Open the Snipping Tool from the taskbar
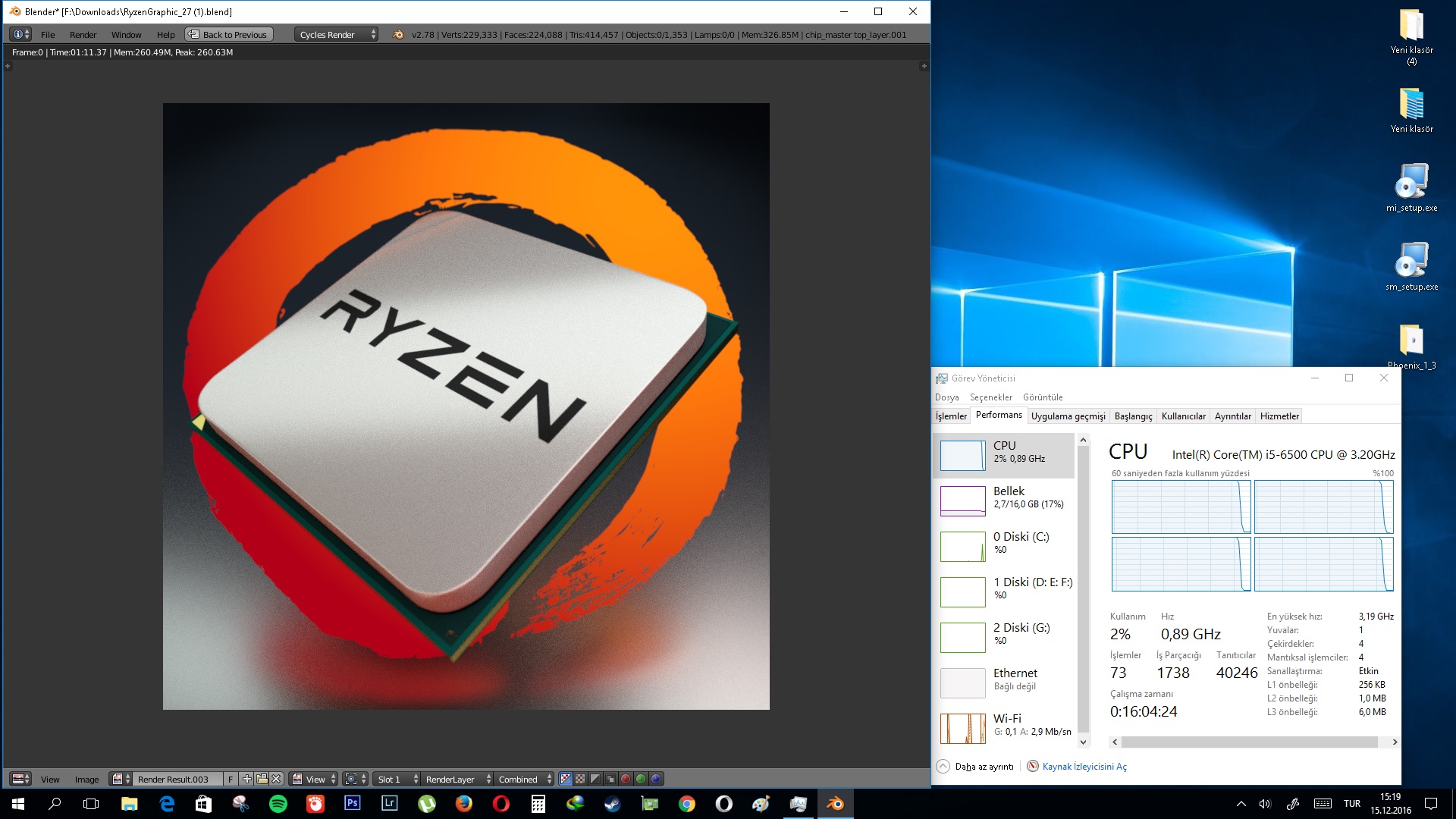The image size is (1456, 819). pyautogui.click(x=241, y=803)
